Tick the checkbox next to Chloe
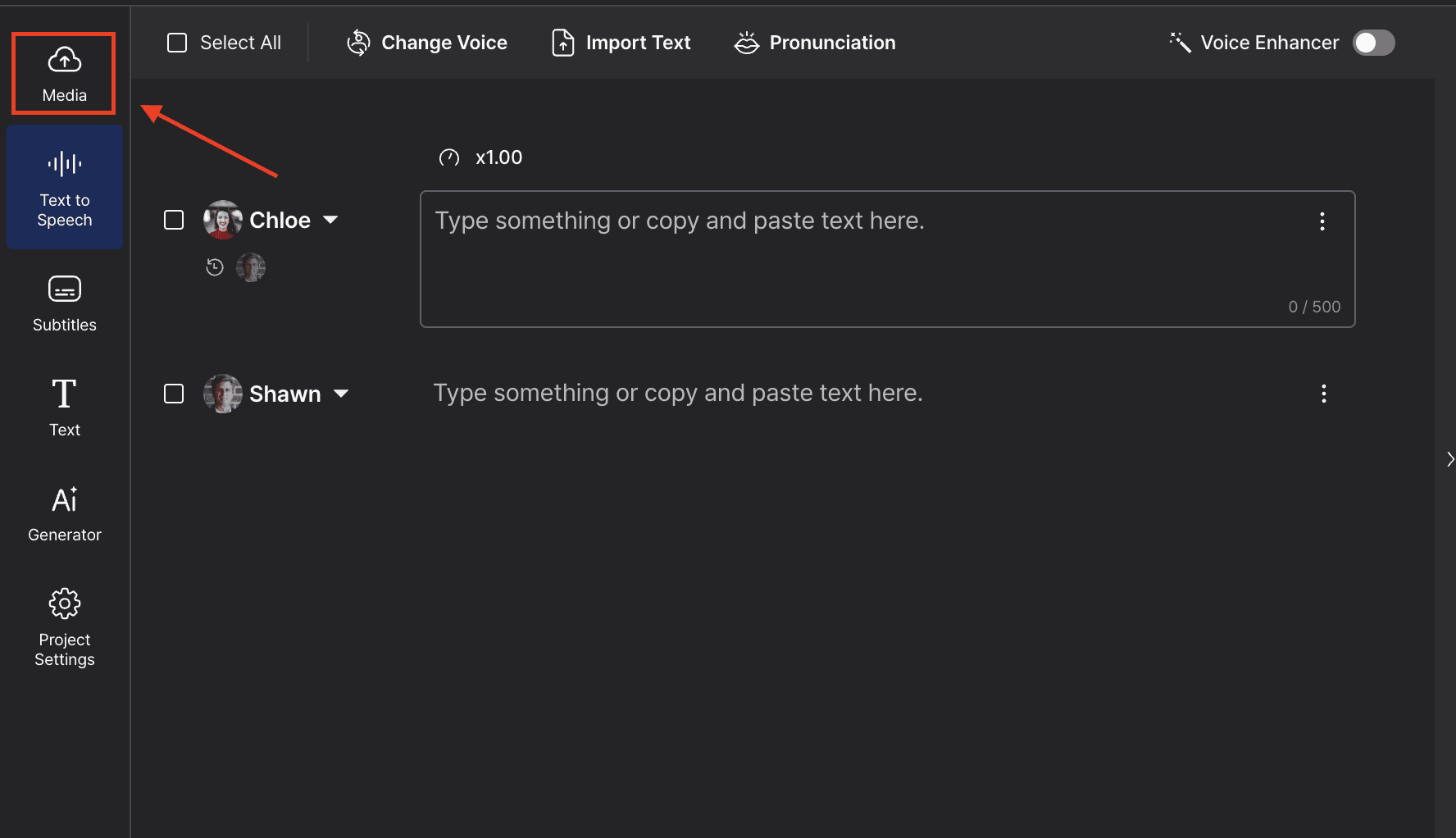 (173, 220)
